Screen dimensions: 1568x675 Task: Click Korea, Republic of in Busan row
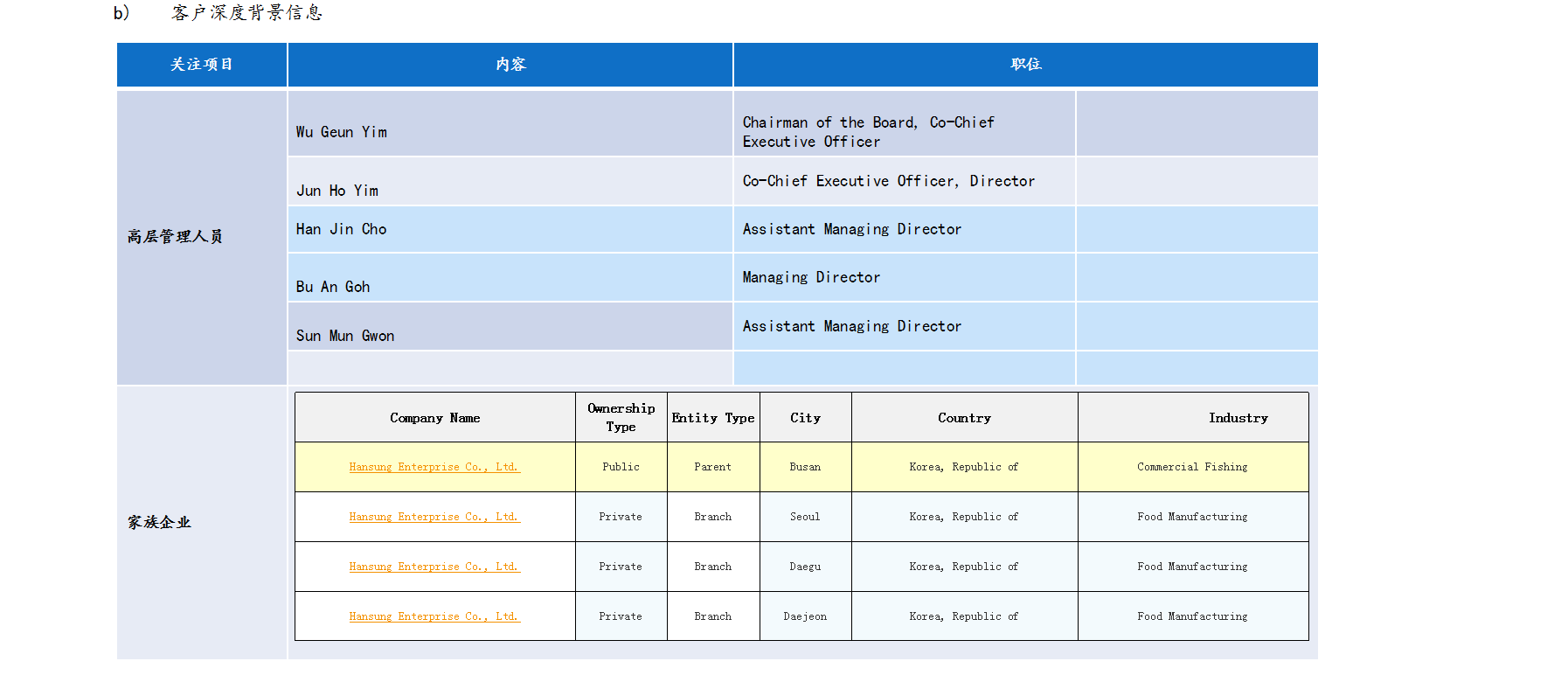pyautogui.click(x=964, y=467)
